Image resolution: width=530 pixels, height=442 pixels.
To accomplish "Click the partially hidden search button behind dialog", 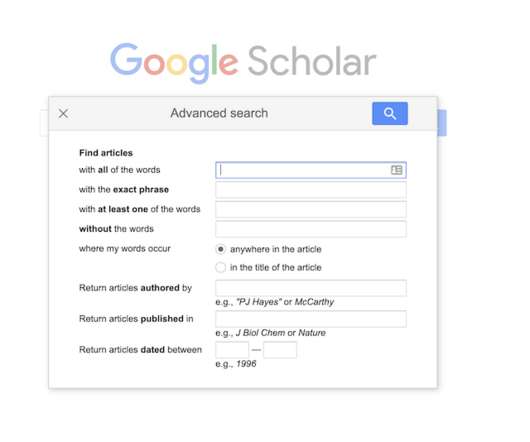I will point(442,123).
